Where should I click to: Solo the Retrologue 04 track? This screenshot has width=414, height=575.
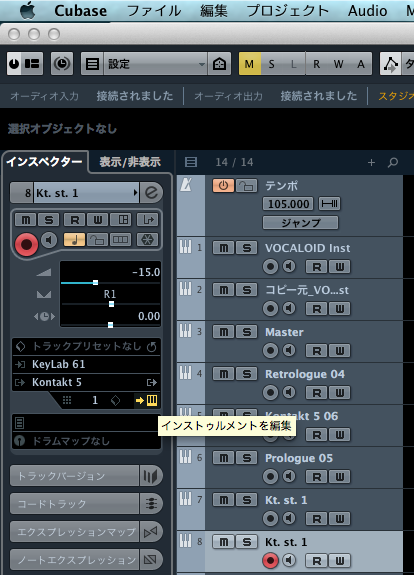tap(246, 374)
